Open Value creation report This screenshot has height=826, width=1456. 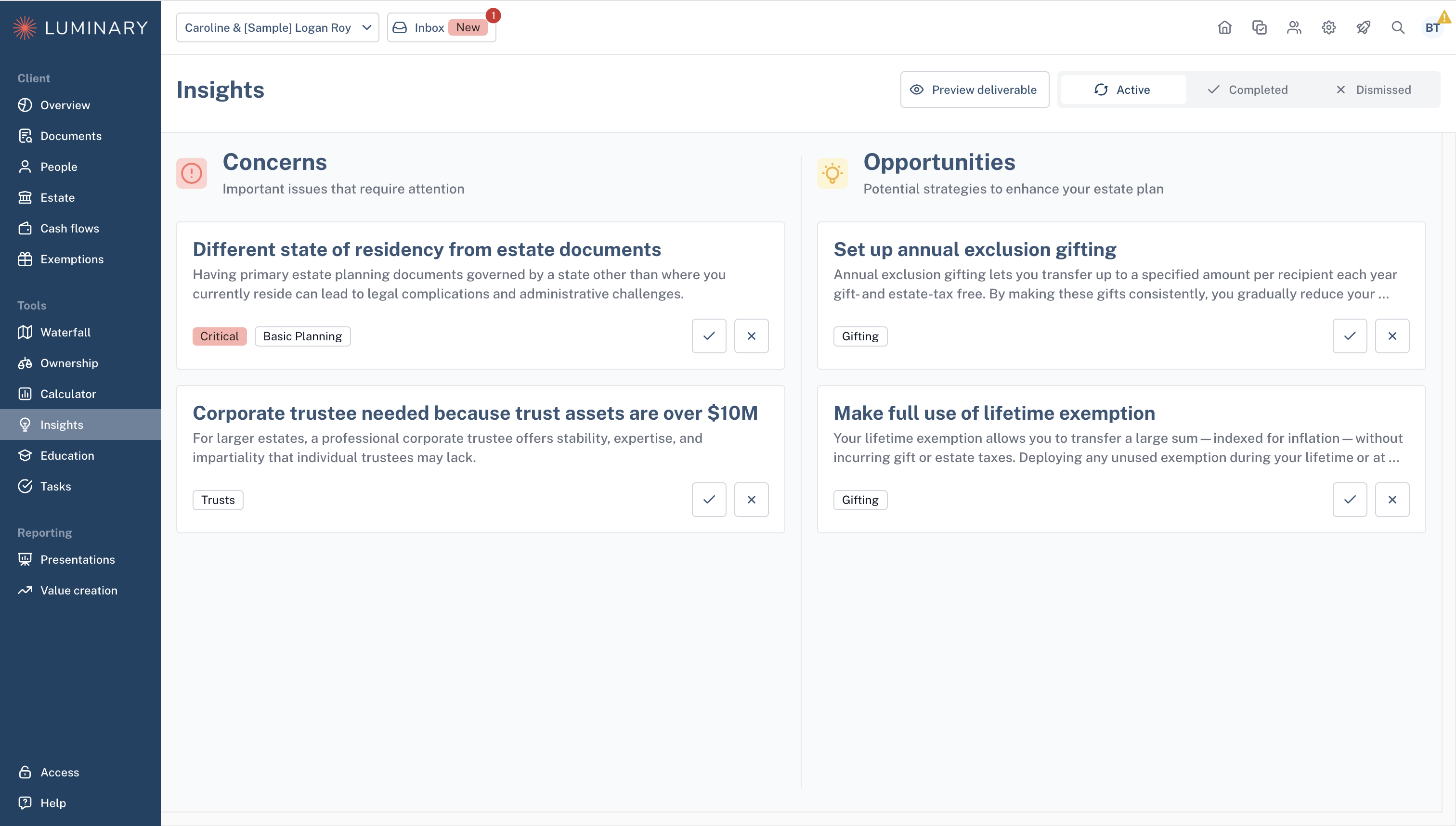coord(80,590)
